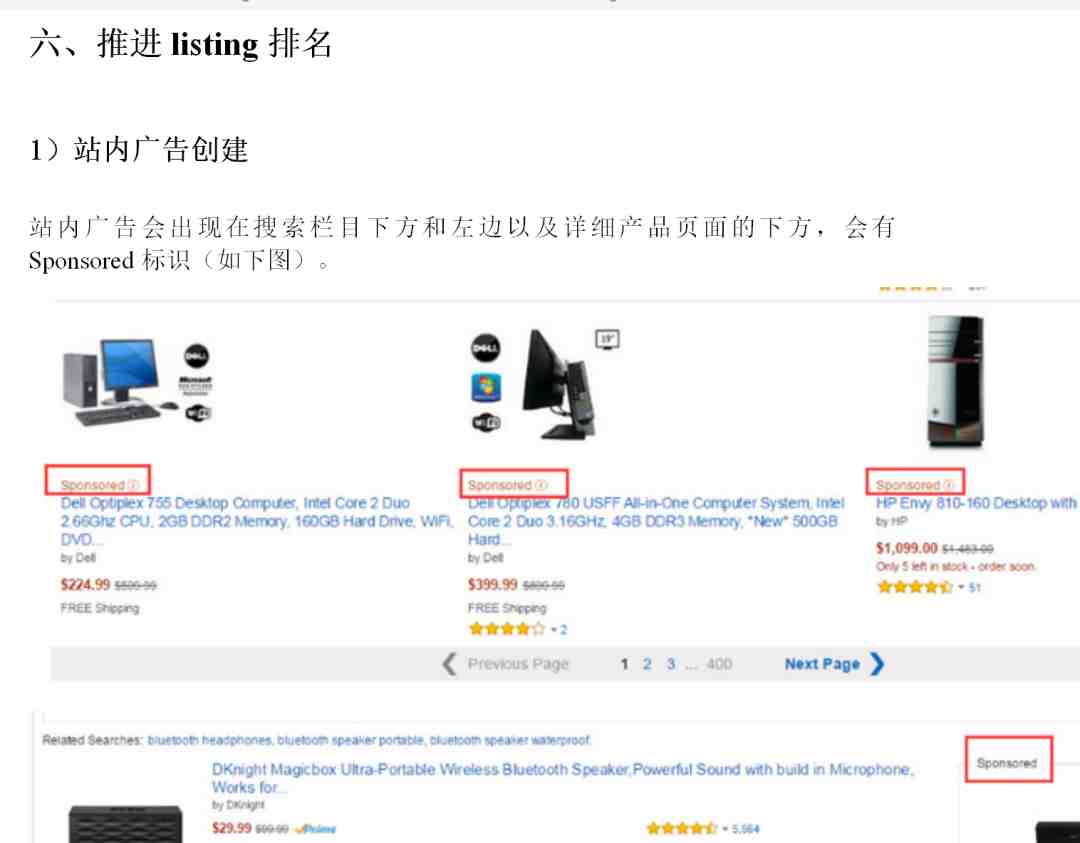Open the info icon beside the HP Envy Sponsored label
The width and height of the screenshot is (1080, 843).
(x=948, y=485)
